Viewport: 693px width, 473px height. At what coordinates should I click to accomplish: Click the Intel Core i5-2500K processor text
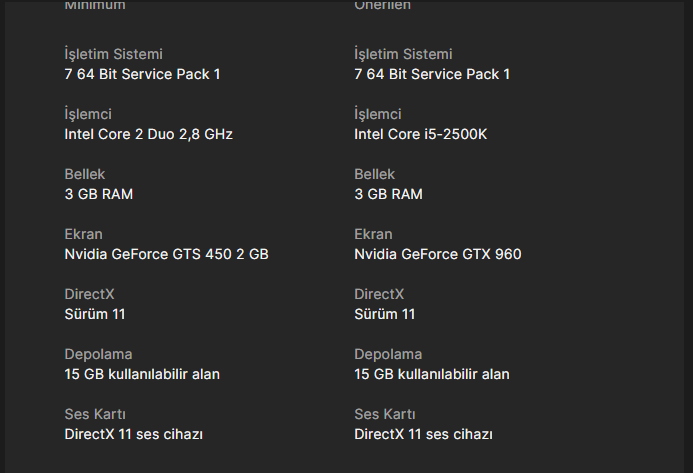click(420, 134)
